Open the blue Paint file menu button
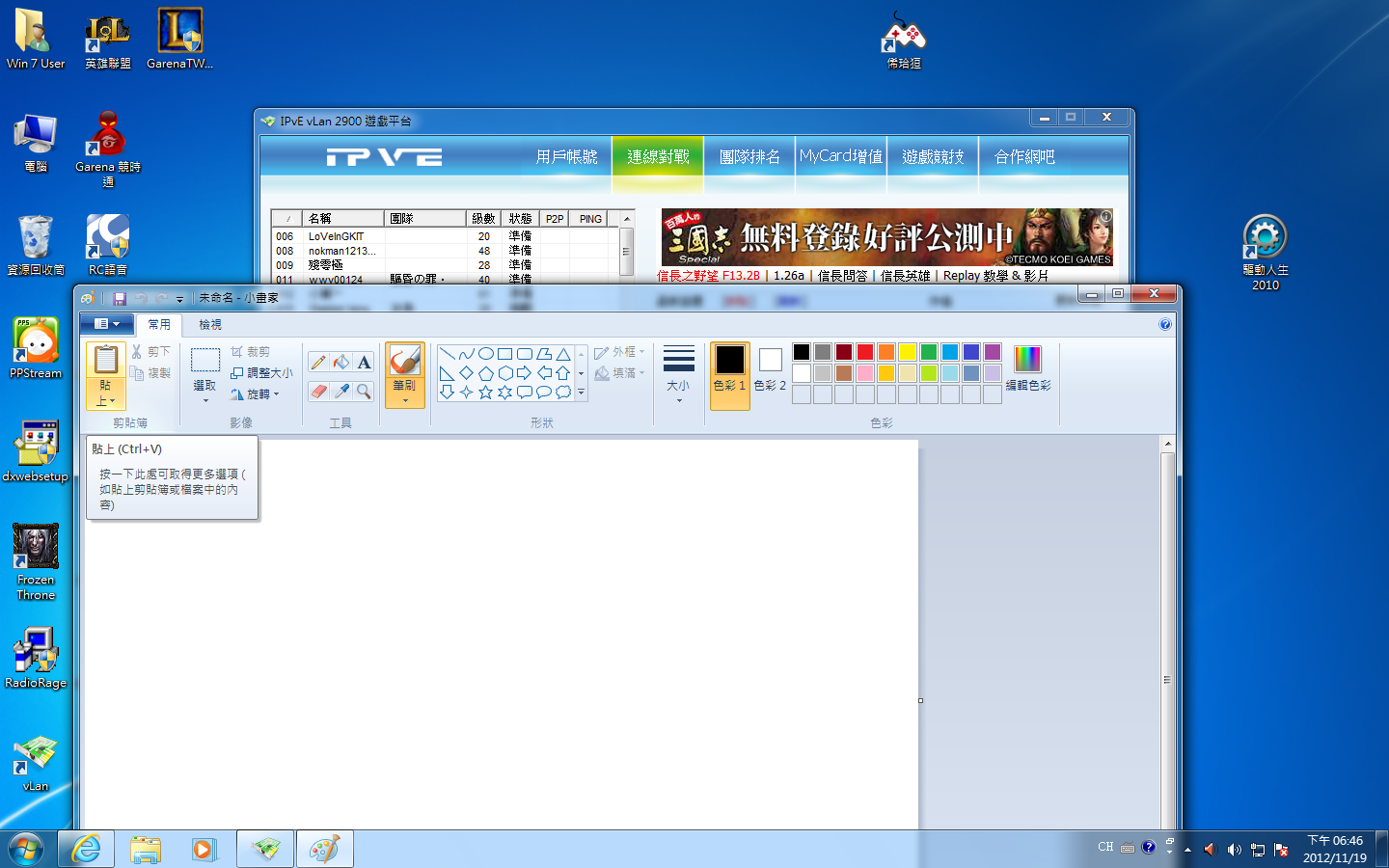 106,324
